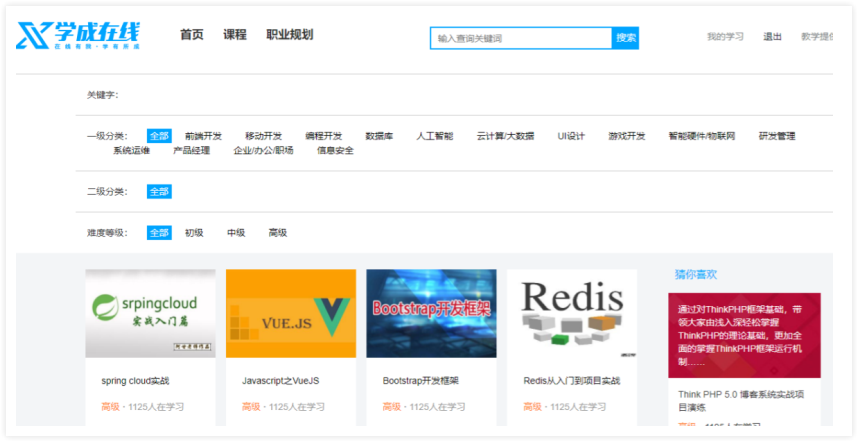Select 全部 in 一级分类 row
The width and height of the screenshot is (858, 442).
[x=159, y=136]
